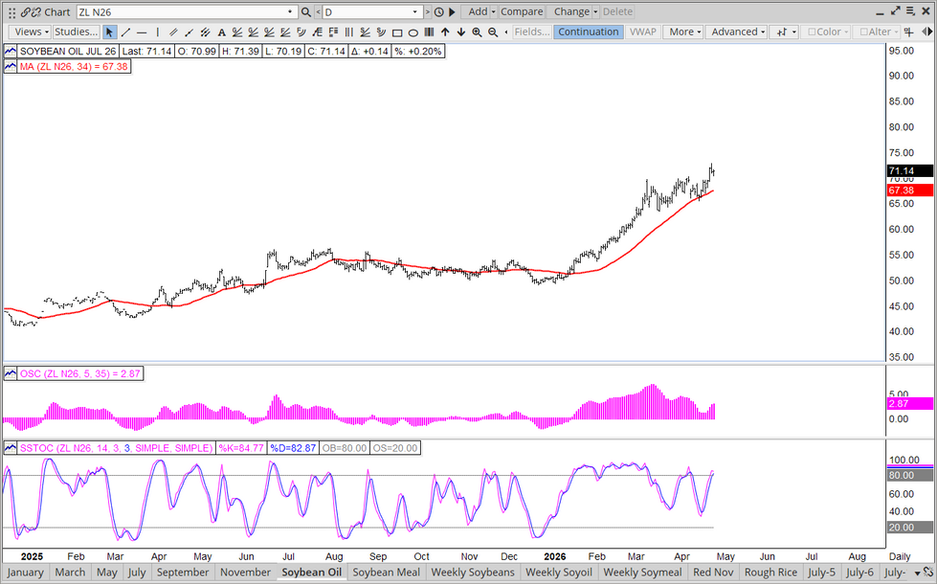Viewport: 937px width, 584px height.
Task: Open the window options menu icon
Action: click(x=910, y=11)
